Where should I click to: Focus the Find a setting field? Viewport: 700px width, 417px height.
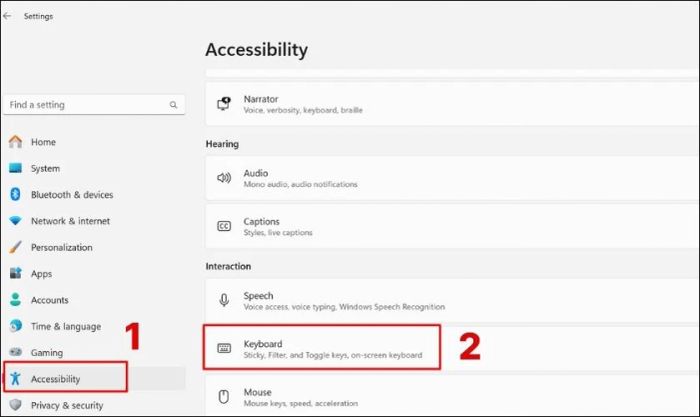[x=94, y=105]
